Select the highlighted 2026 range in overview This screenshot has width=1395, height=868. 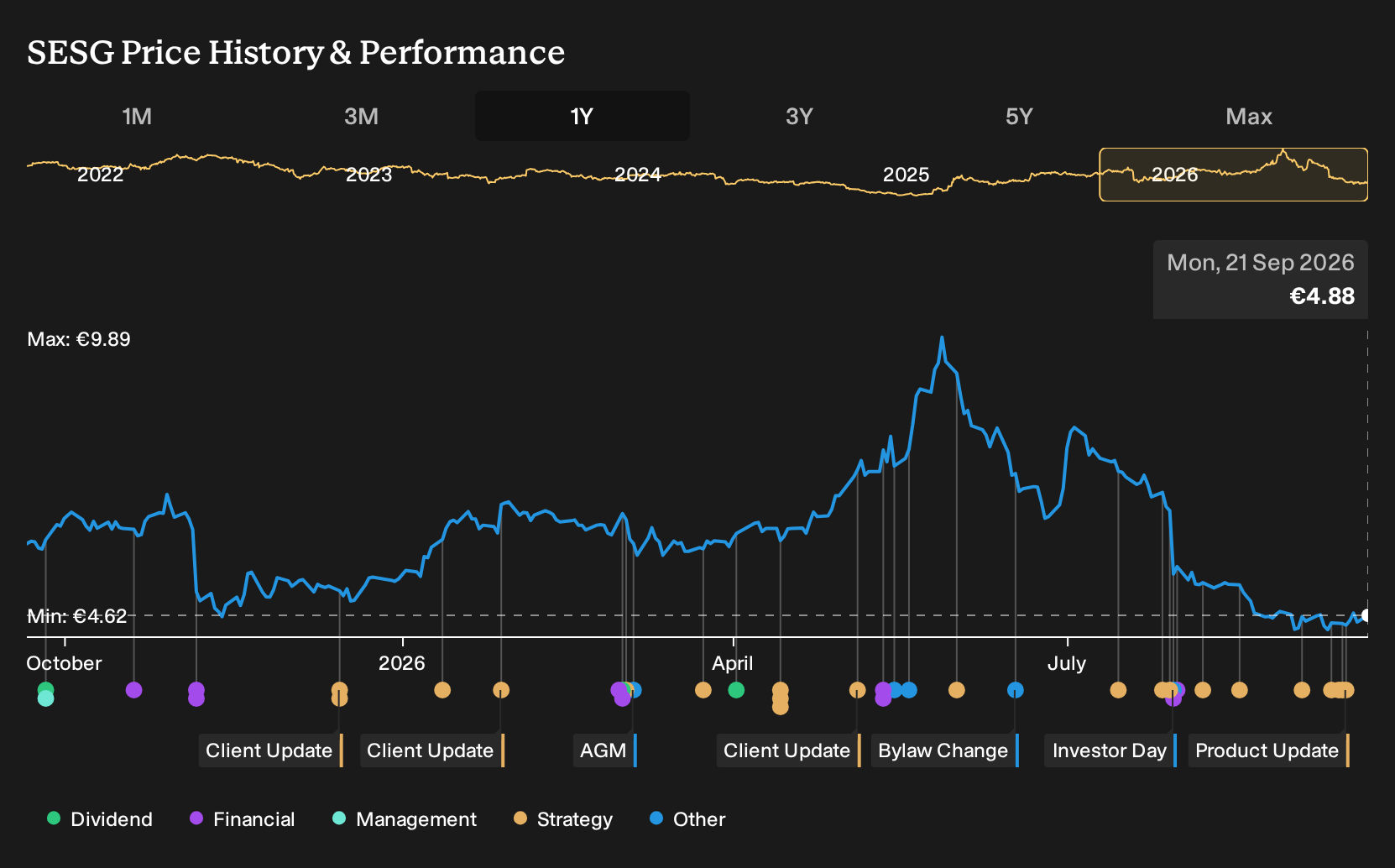pyautogui.click(x=1234, y=175)
